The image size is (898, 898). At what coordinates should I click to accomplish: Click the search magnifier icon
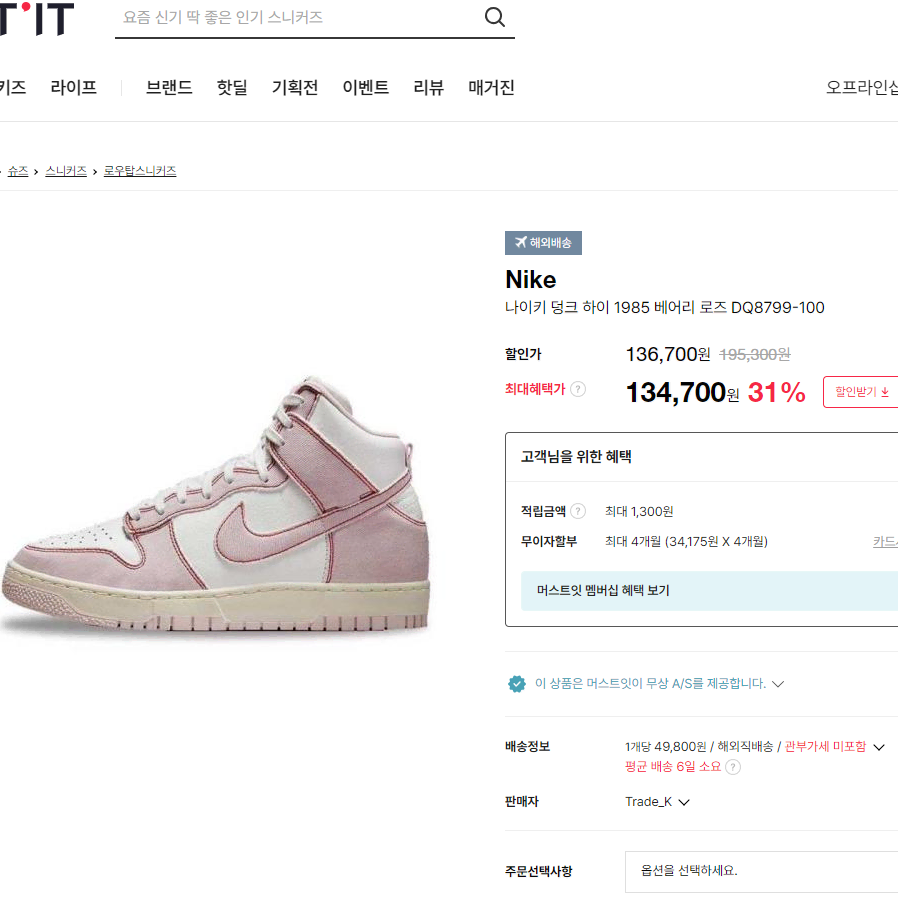tap(494, 17)
